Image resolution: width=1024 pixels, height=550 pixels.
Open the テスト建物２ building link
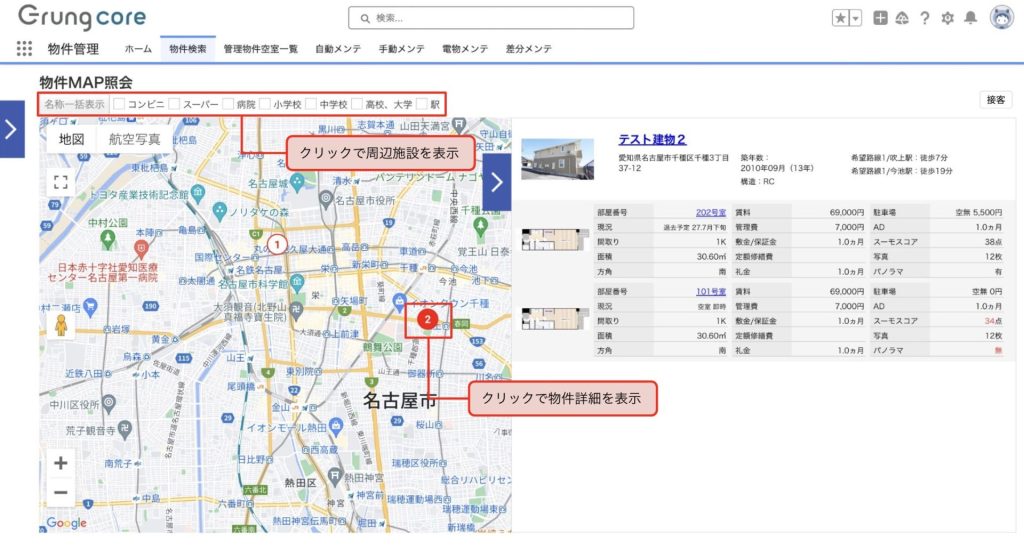(x=652, y=140)
